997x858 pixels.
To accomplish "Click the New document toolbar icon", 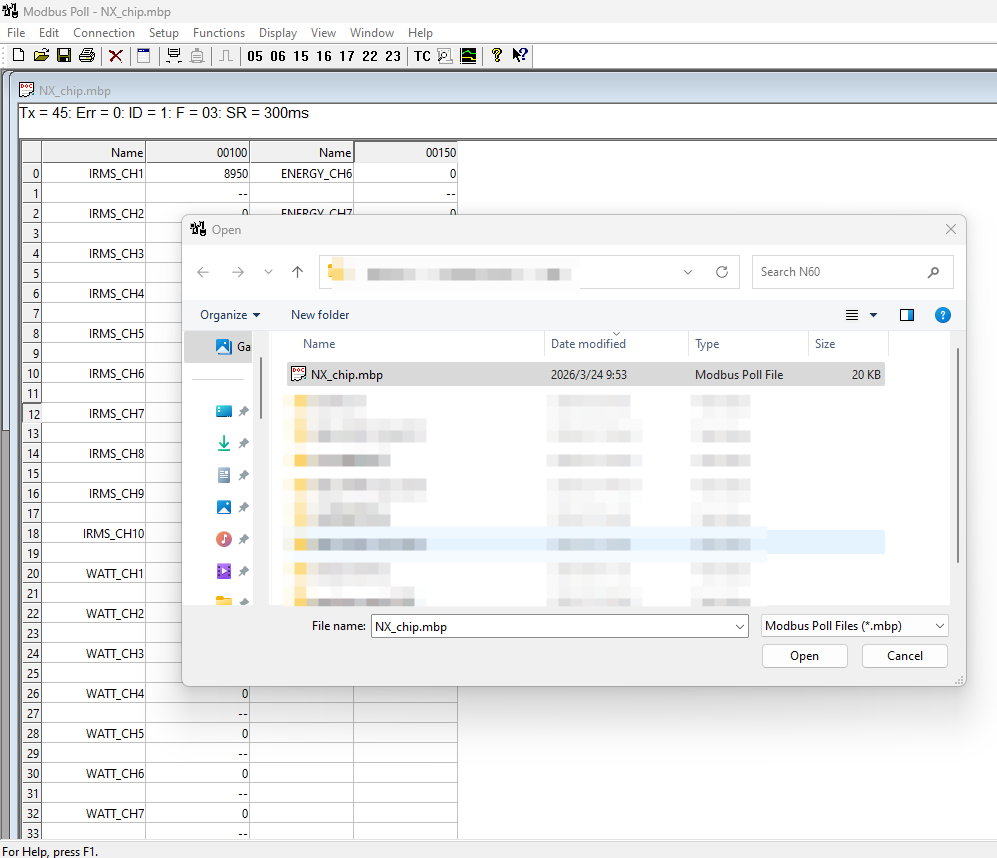I will click(18, 56).
